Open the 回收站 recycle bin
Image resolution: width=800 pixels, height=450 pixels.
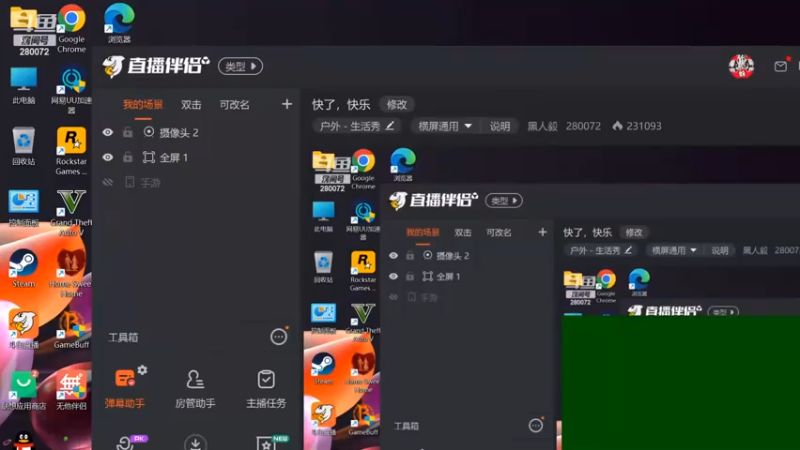(x=23, y=146)
